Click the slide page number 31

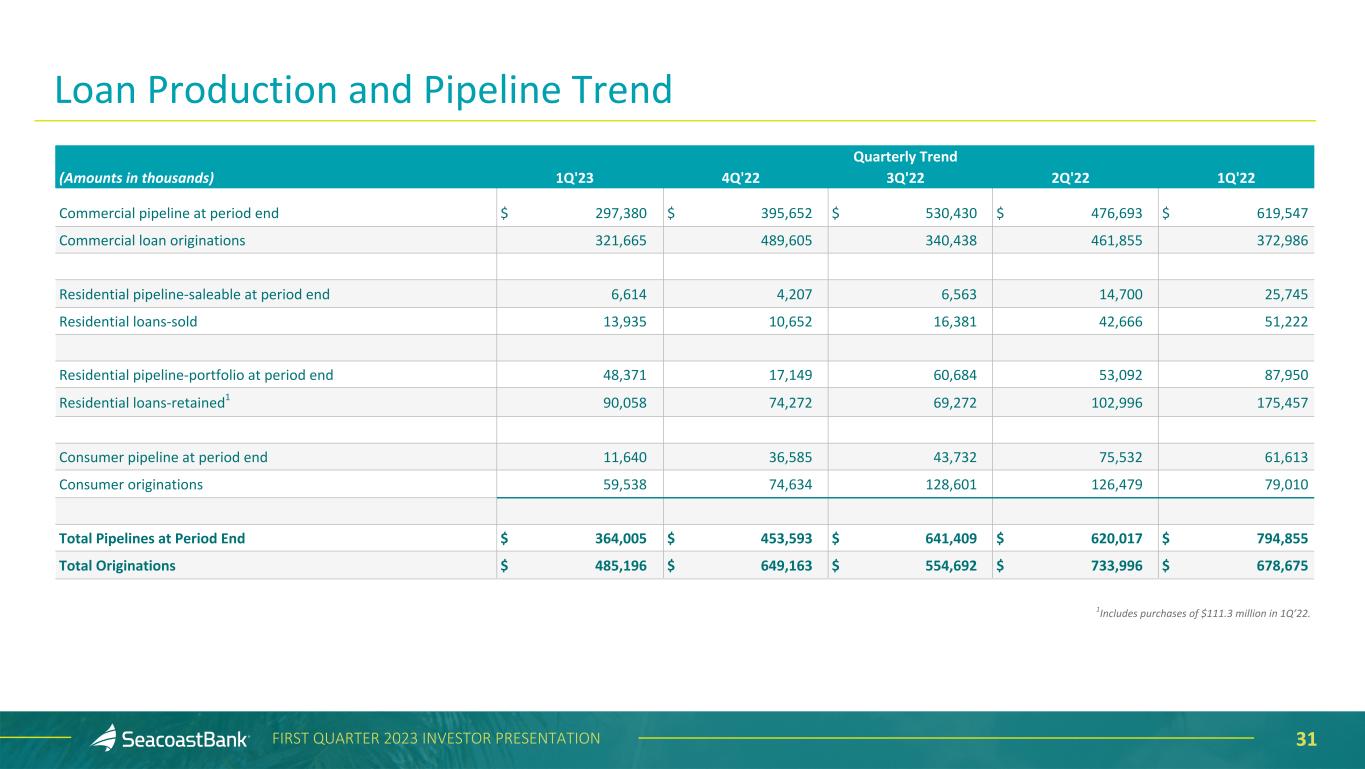1306,739
